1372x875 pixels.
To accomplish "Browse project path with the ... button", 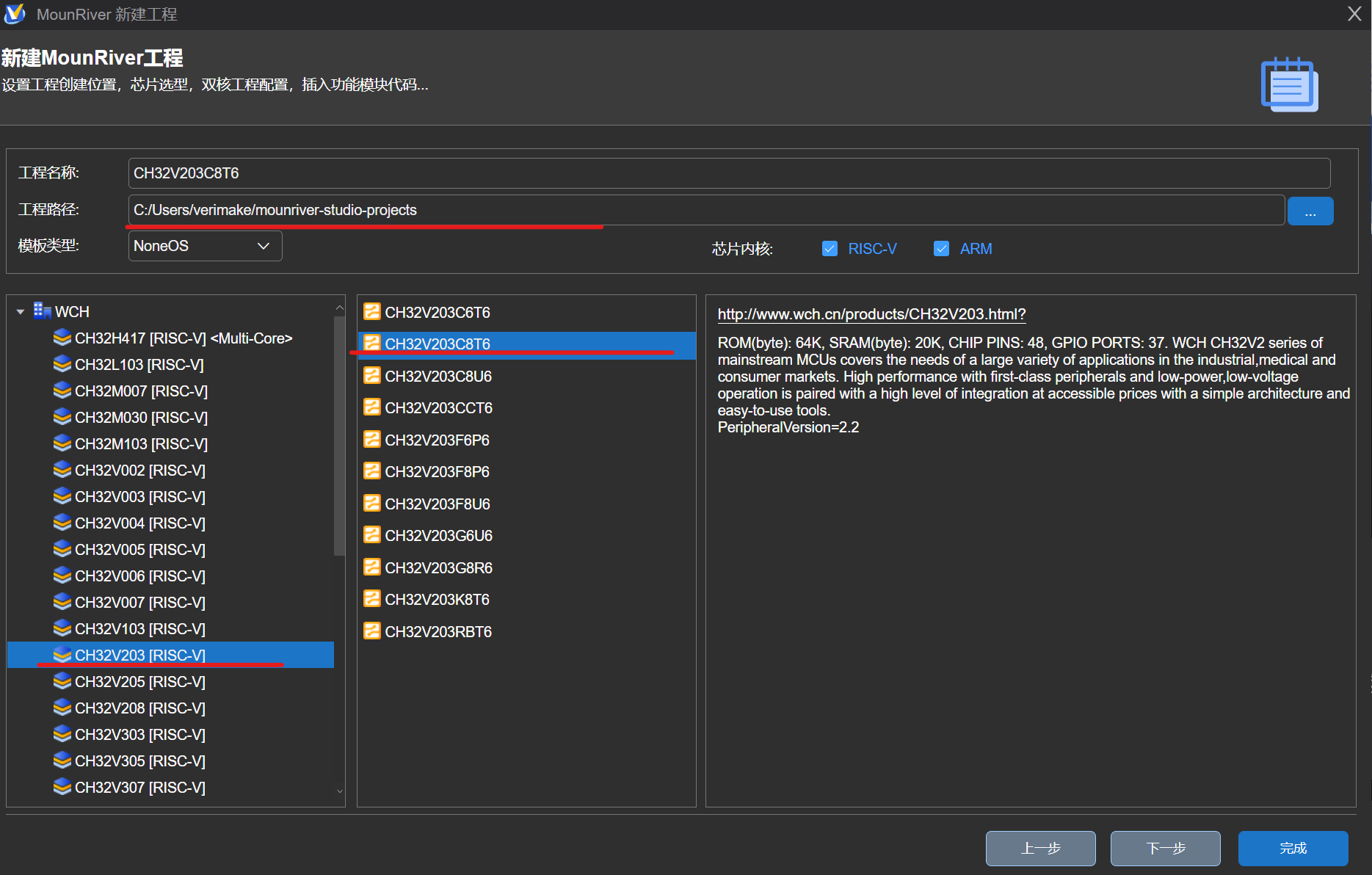I will pos(1310,211).
